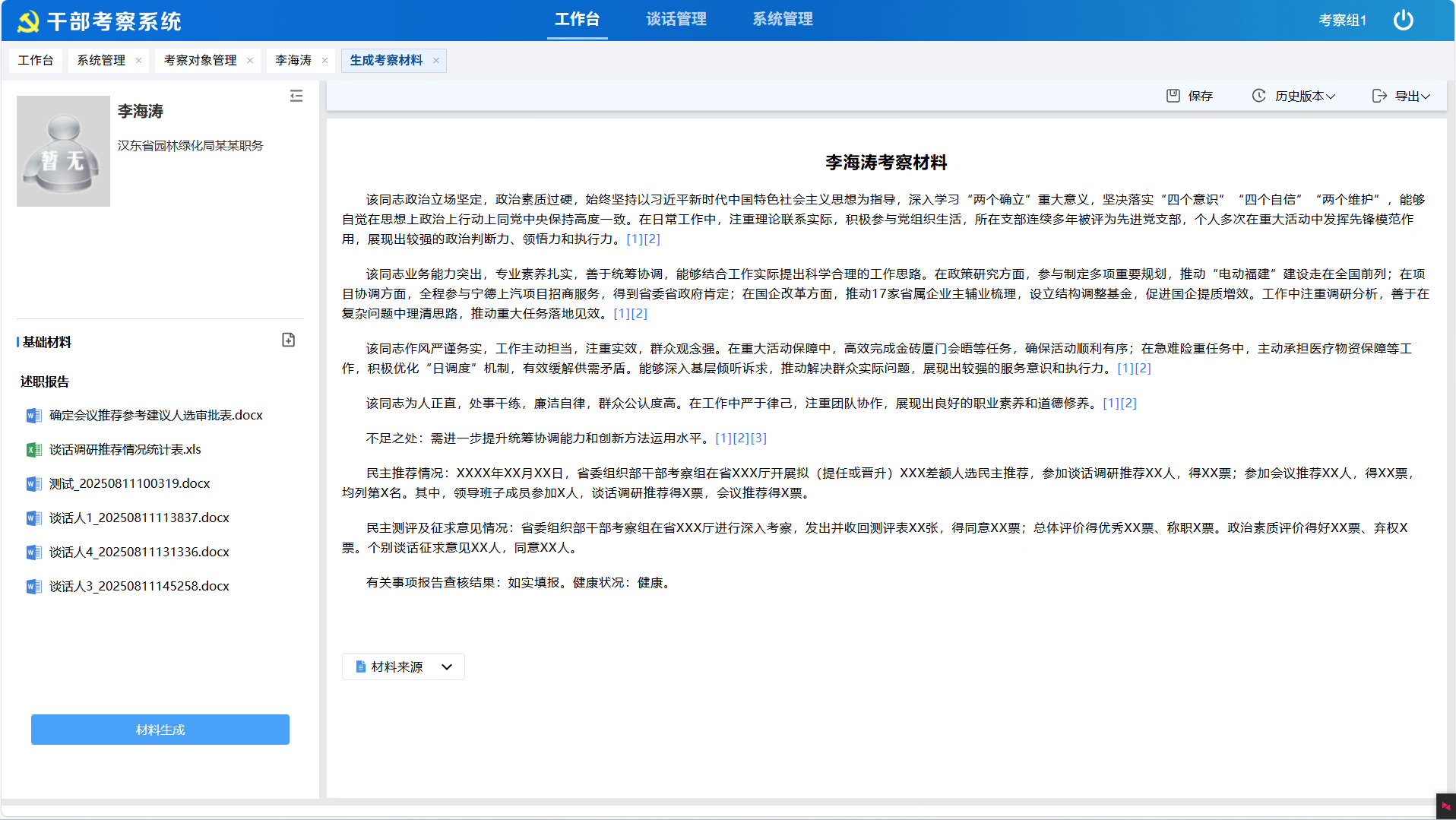Click the save disk icon
1456x820 pixels.
1173,96
